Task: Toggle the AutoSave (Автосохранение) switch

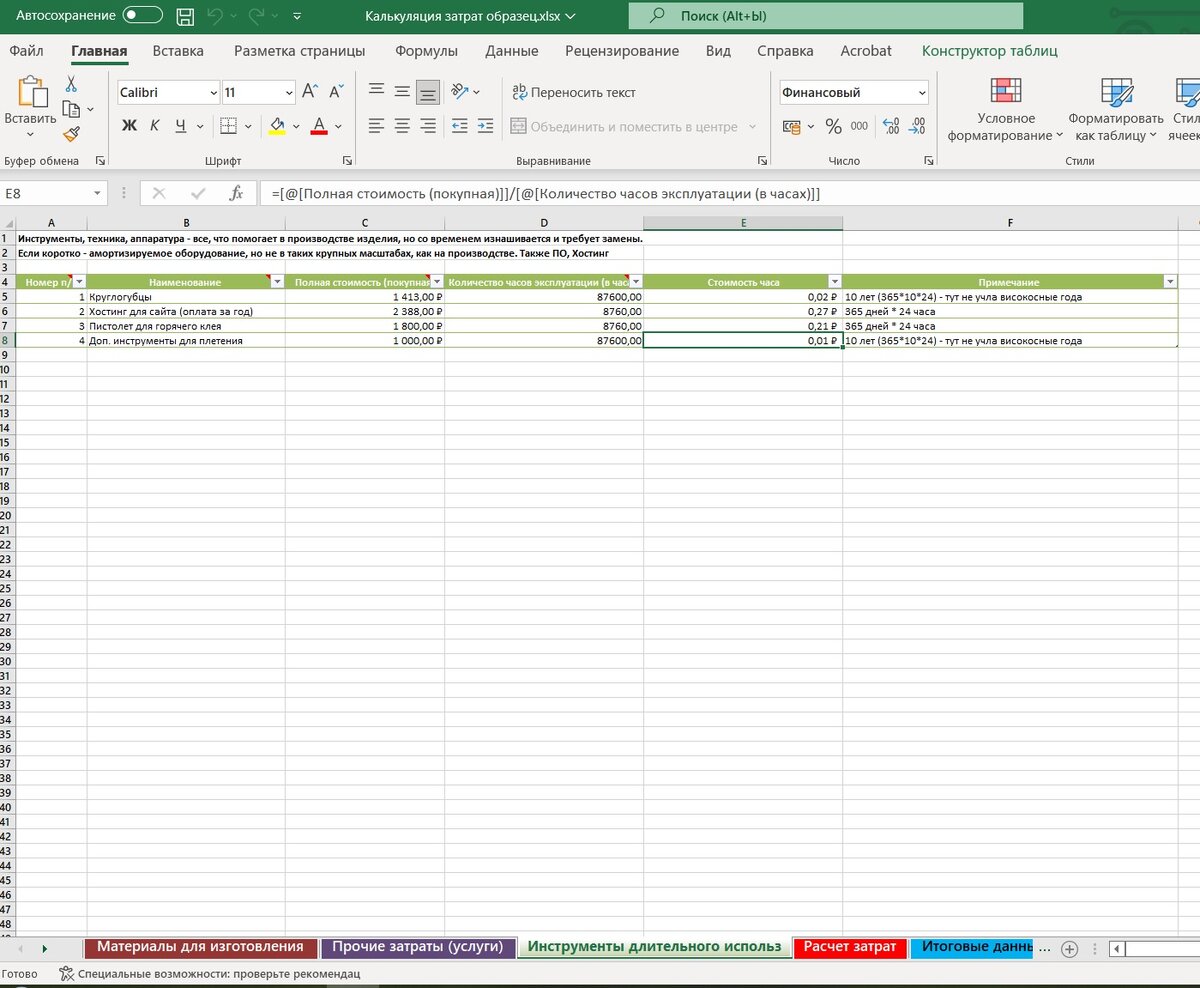Action: point(144,16)
